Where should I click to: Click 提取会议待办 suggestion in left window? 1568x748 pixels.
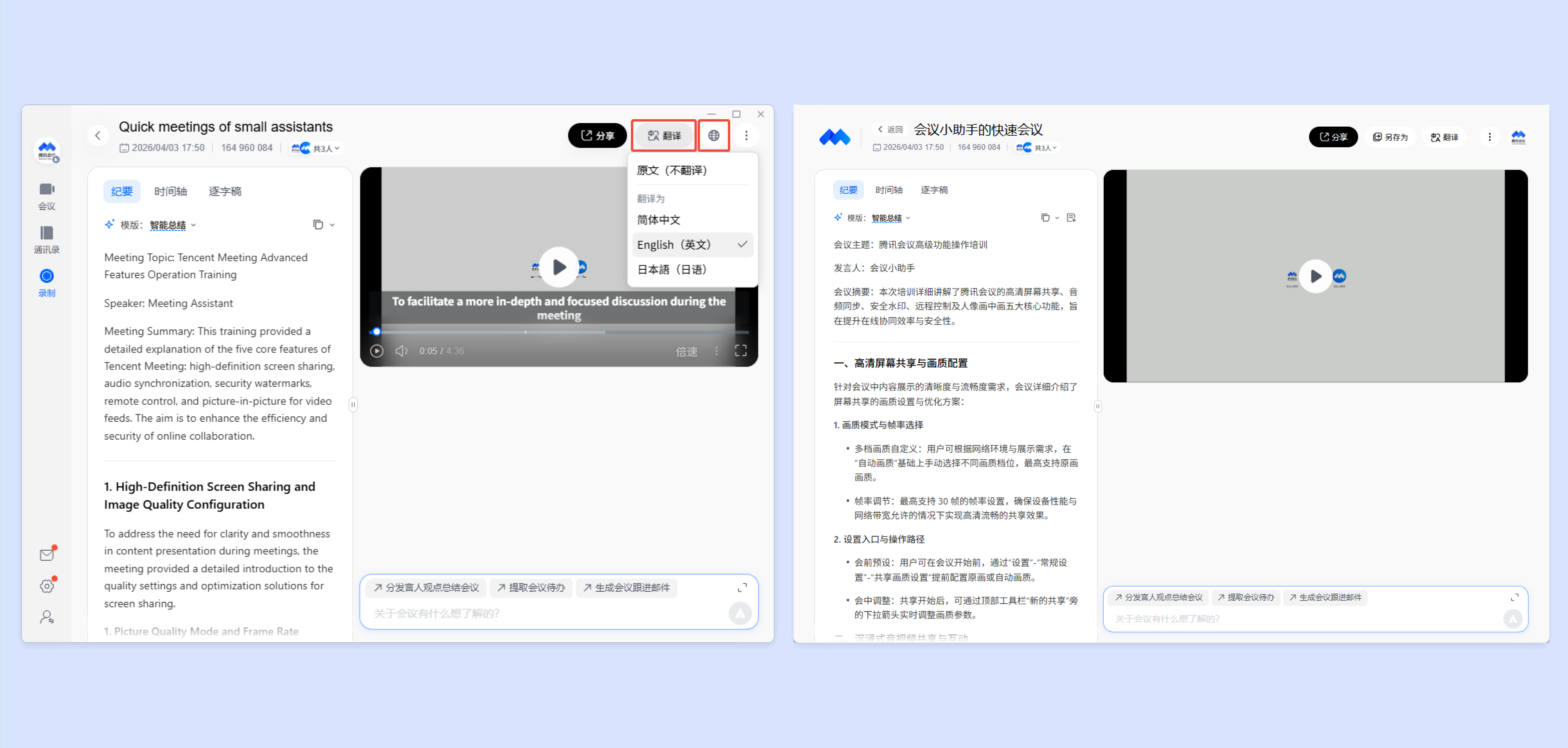point(531,587)
